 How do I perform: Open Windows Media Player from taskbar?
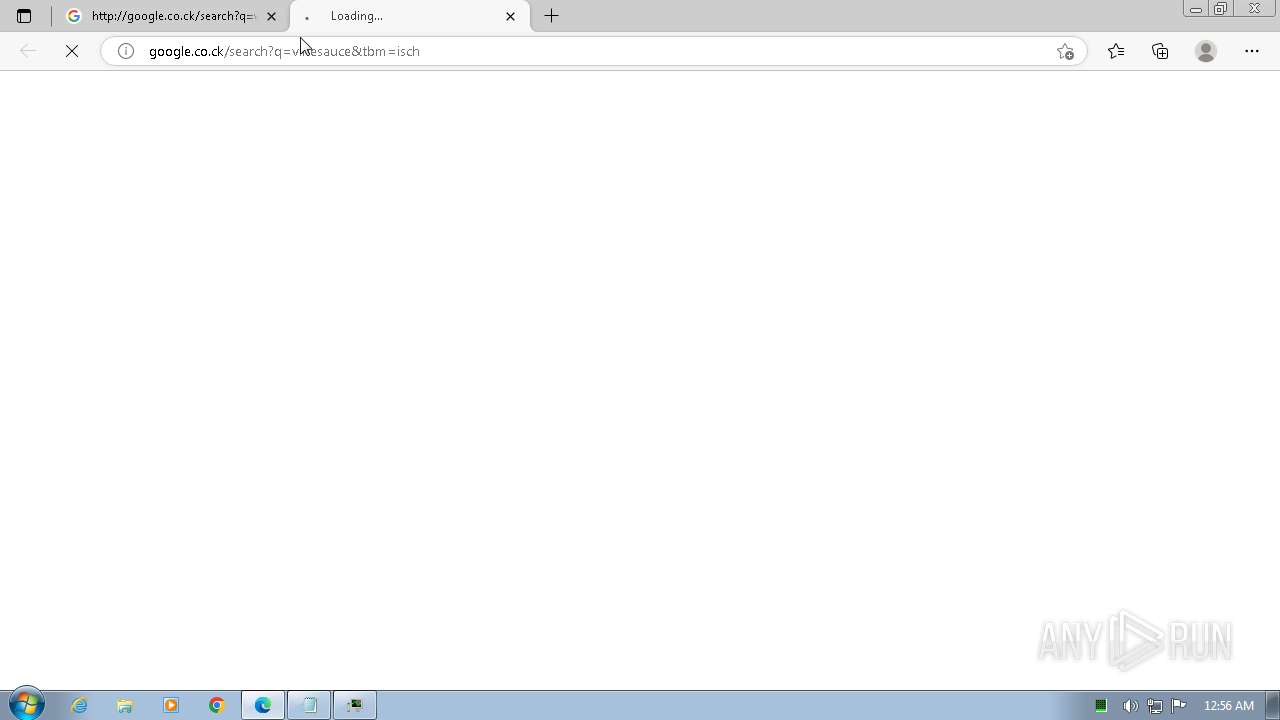[x=171, y=705]
